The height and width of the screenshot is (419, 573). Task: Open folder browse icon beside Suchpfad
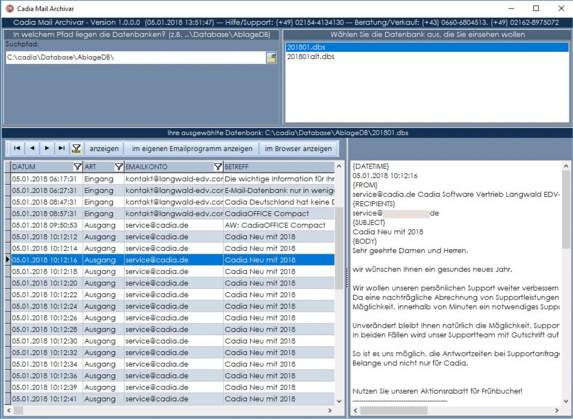[x=272, y=58]
